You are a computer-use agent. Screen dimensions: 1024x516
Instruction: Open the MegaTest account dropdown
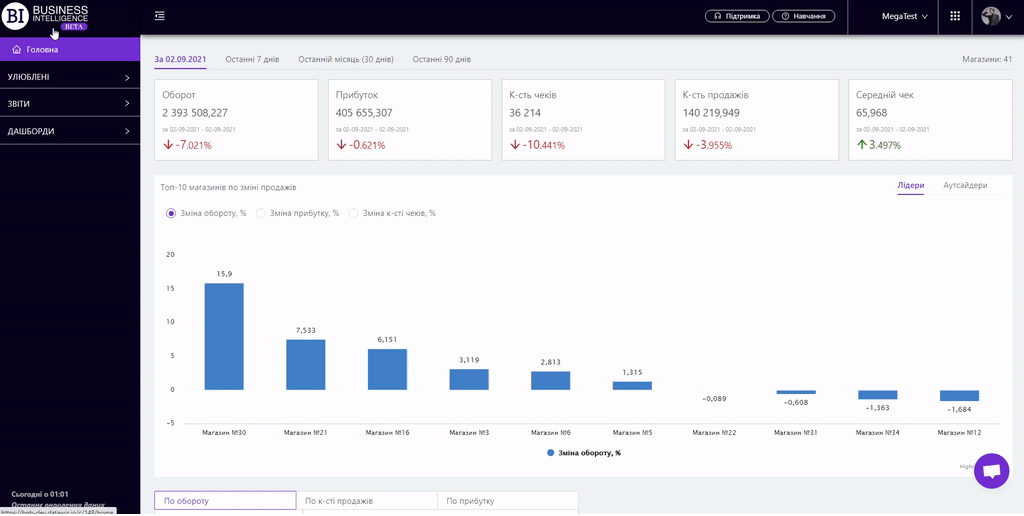click(x=904, y=17)
